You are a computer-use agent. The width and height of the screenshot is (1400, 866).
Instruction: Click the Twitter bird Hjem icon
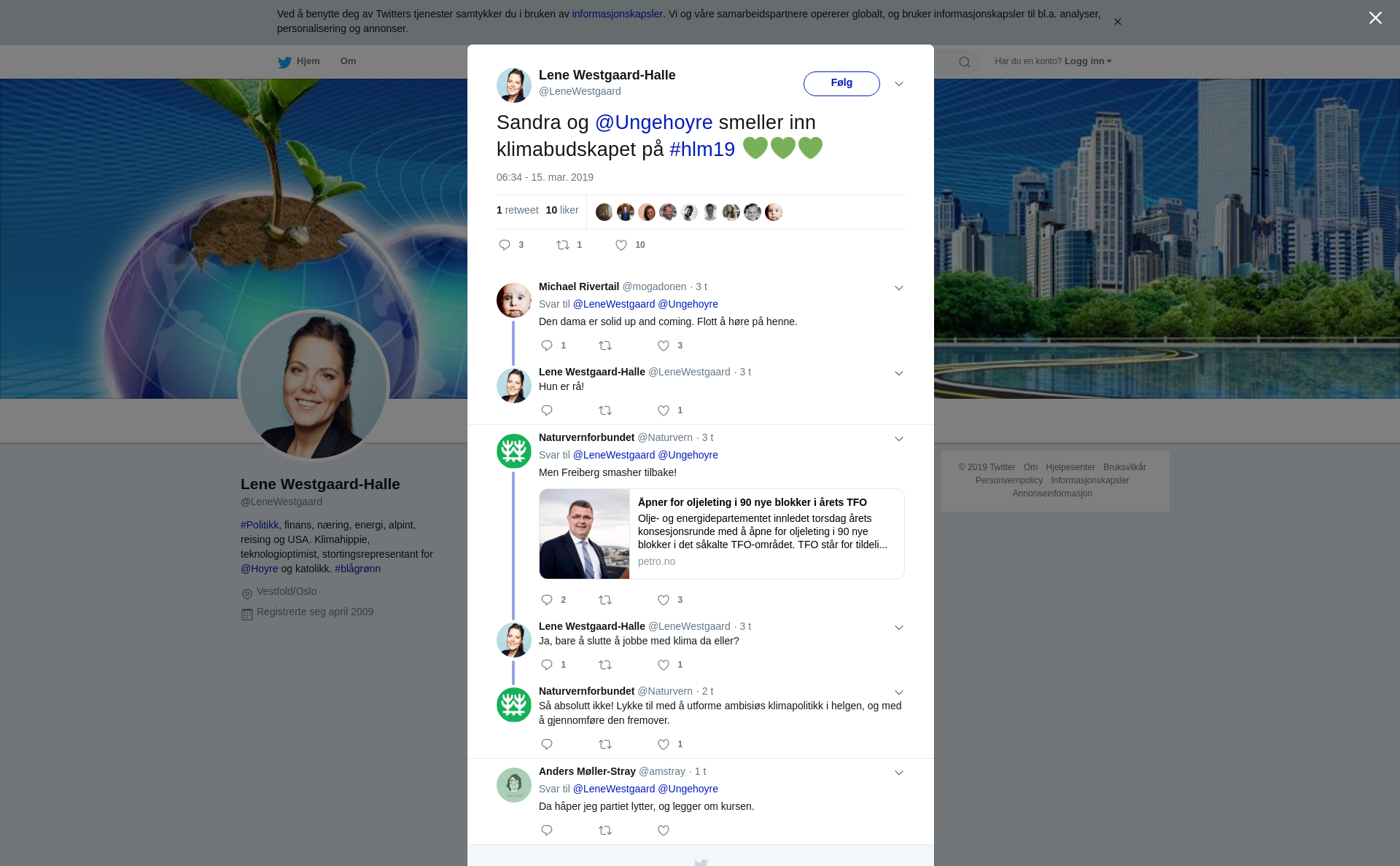tap(284, 62)
